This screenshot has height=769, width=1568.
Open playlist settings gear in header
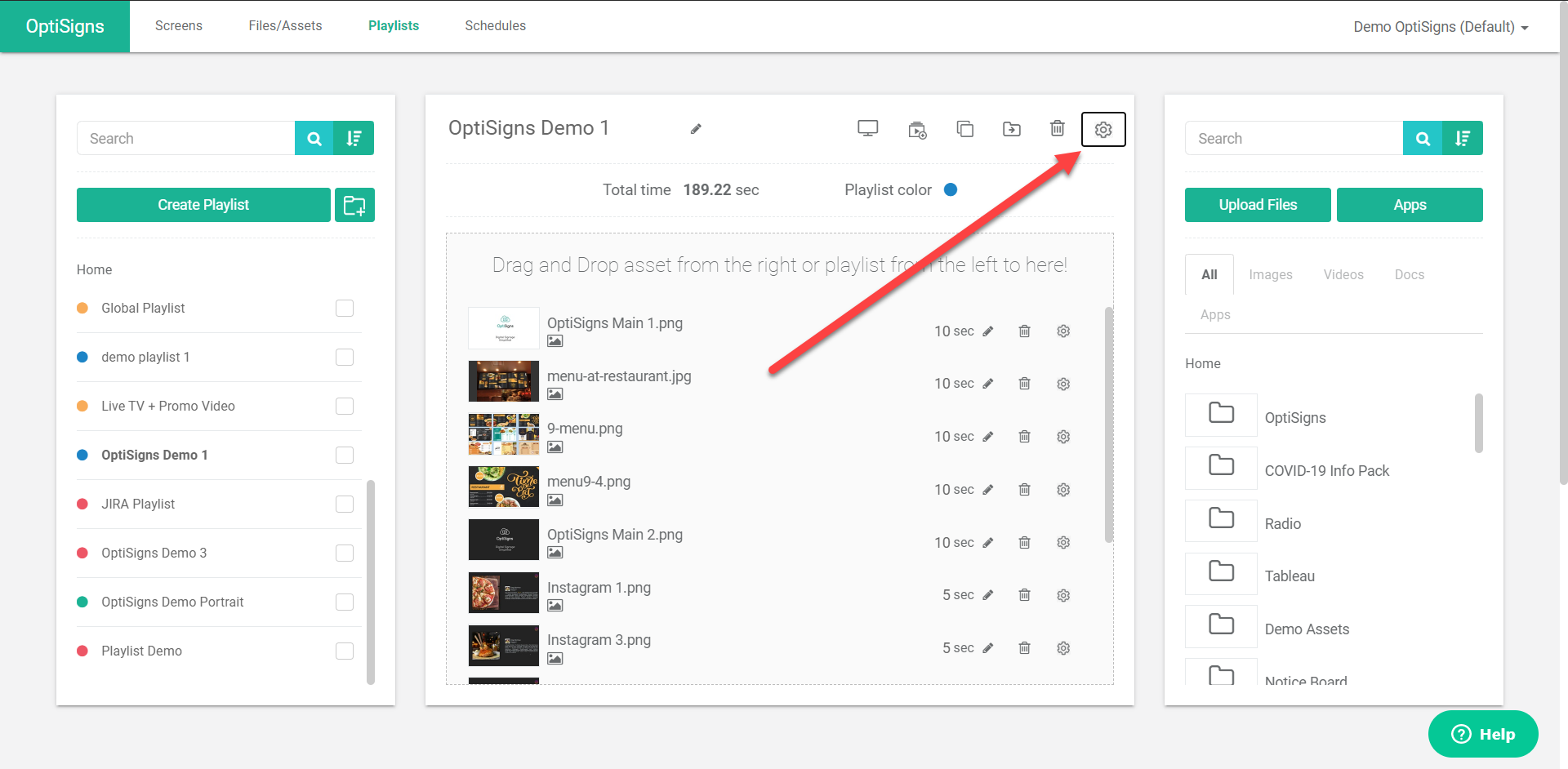pyautogui.click(x=1102, y=130)
